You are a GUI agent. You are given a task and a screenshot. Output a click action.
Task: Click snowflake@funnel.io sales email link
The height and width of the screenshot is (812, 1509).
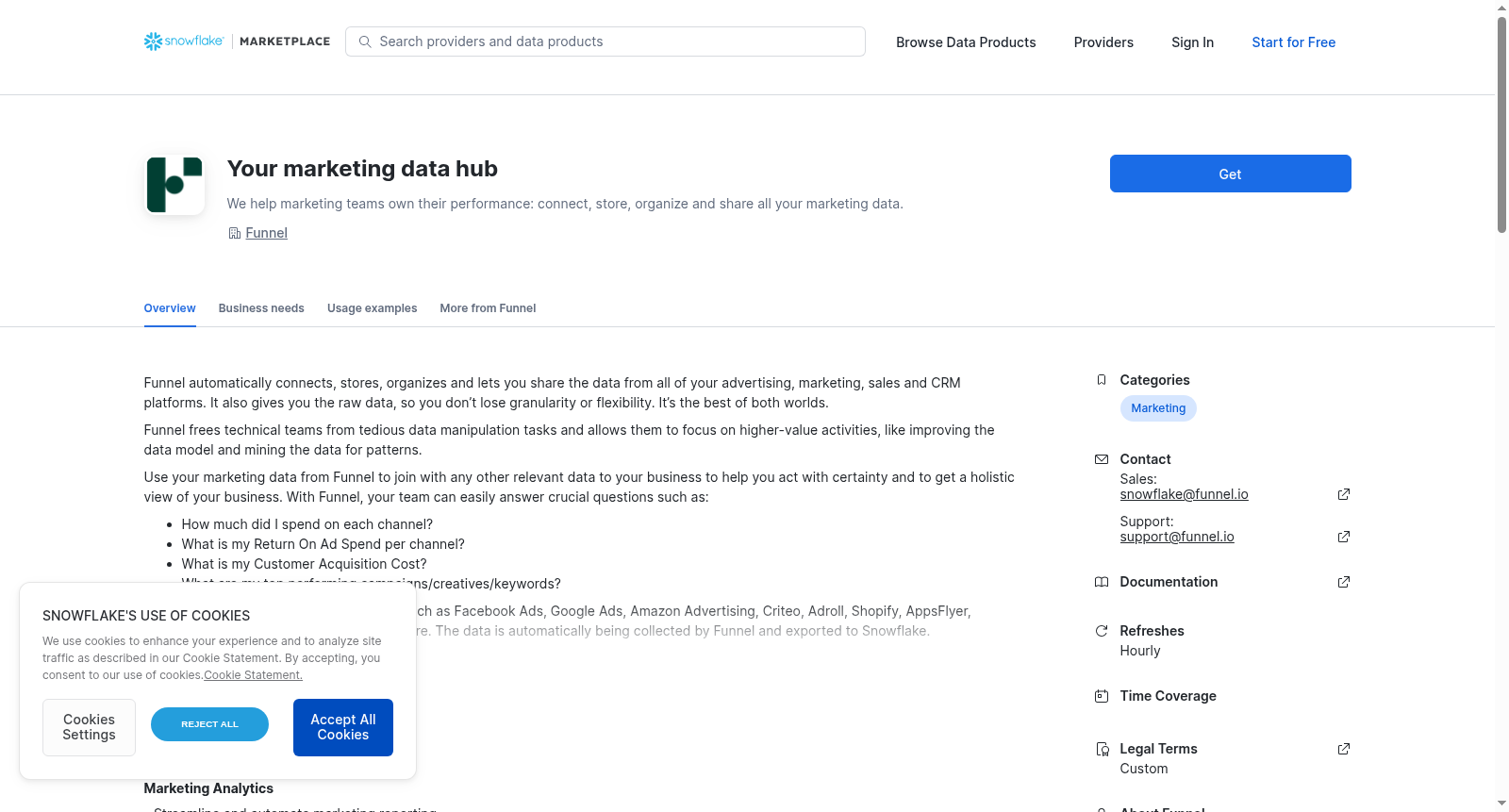pyautogui.click(x=1184, y=494)
